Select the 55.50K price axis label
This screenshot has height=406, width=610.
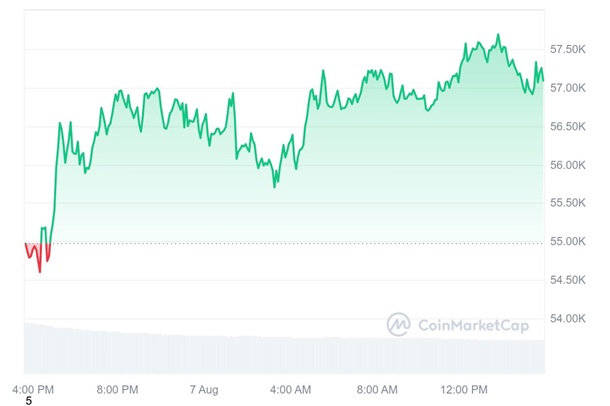coord(575,203)
